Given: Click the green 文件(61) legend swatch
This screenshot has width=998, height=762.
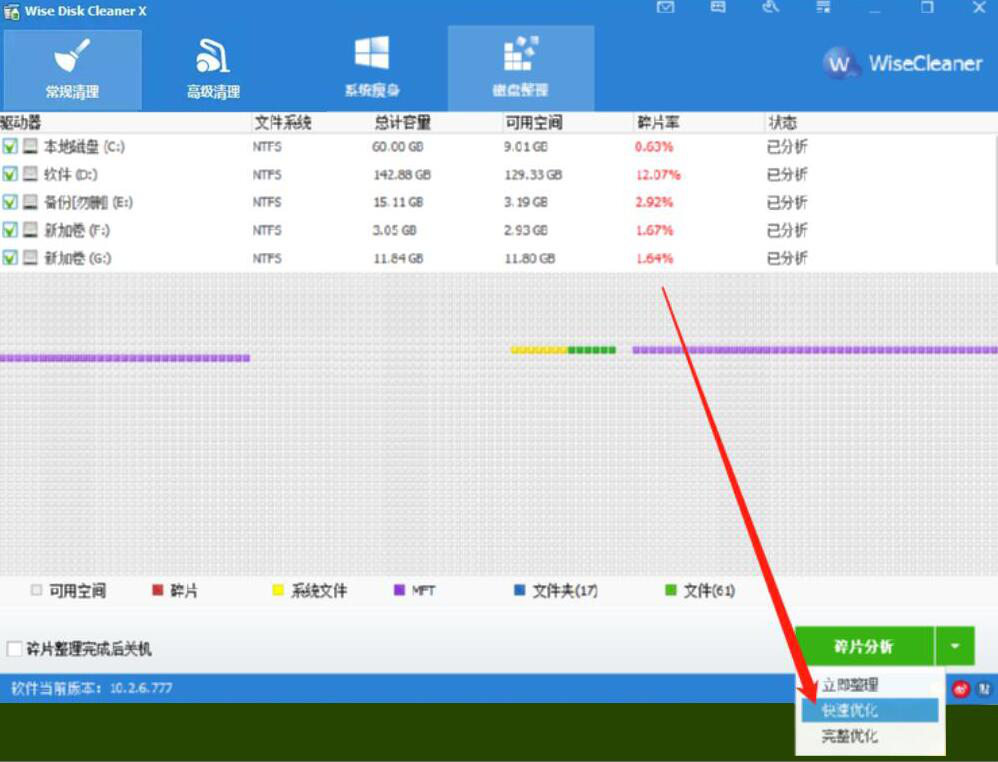Looking at the screenshot, I should (670, 590).
